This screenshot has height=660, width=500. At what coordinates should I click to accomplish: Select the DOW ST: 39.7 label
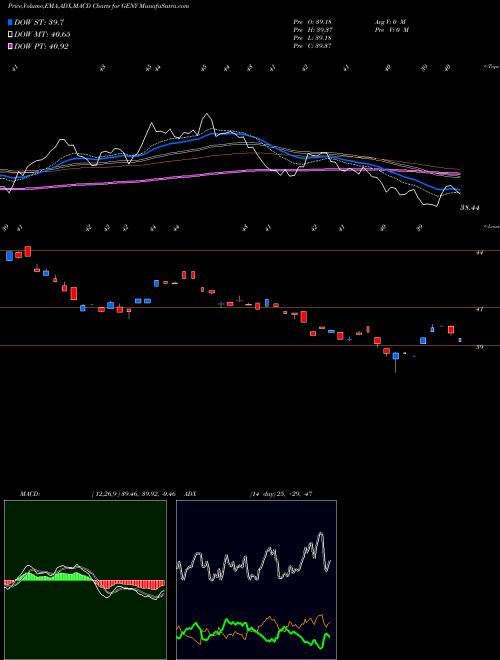(x=39, y=22)
